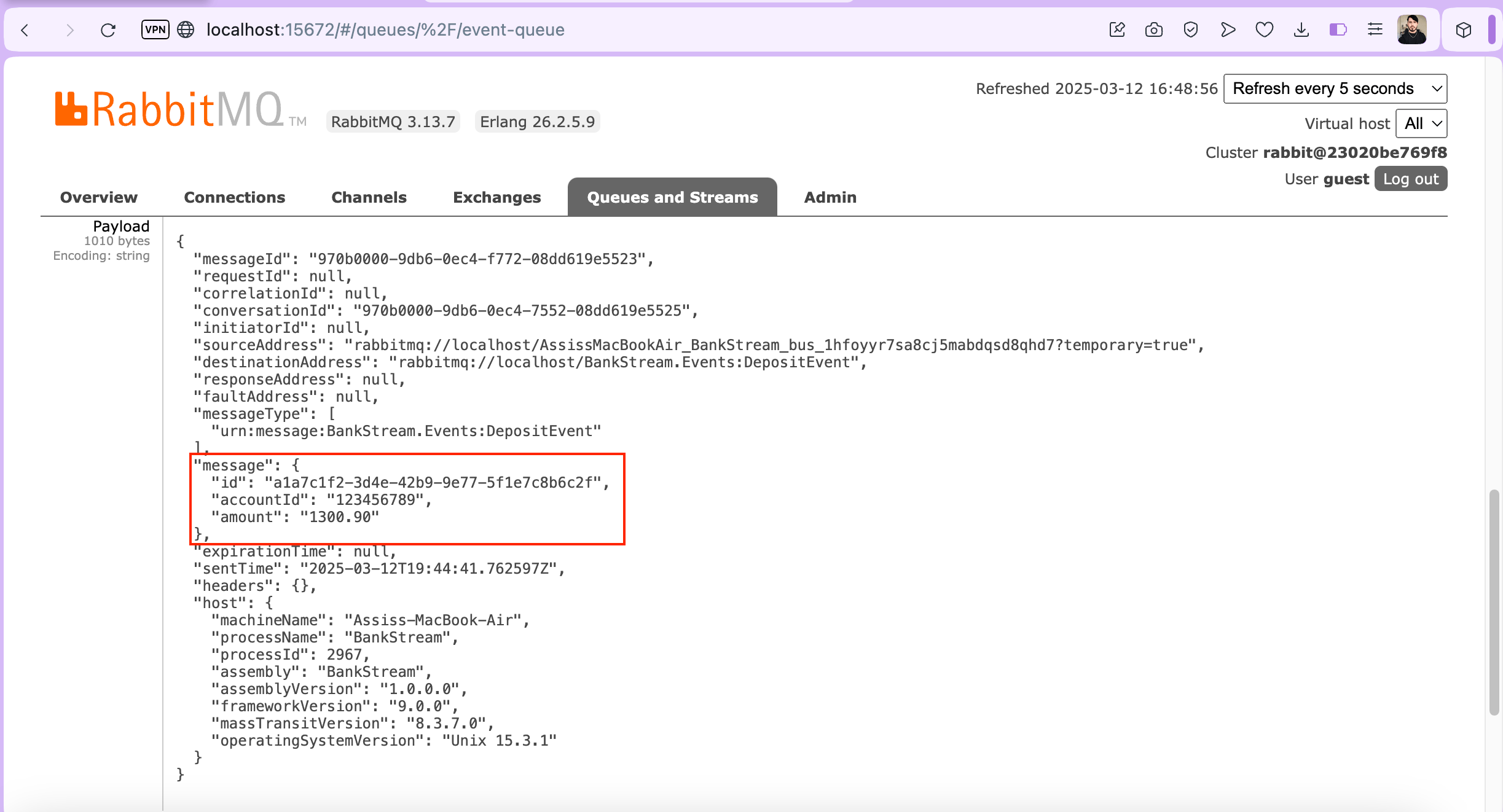This screenshot has height=812, width=1503.
Task: Go back with the browser back arrow
Action: click(x=25, y=29)
